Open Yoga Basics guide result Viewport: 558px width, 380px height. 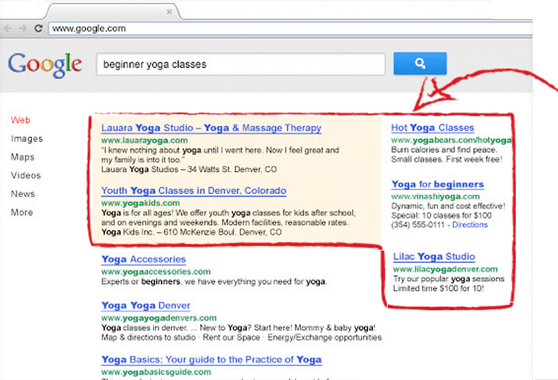click(x=211, y=360)
